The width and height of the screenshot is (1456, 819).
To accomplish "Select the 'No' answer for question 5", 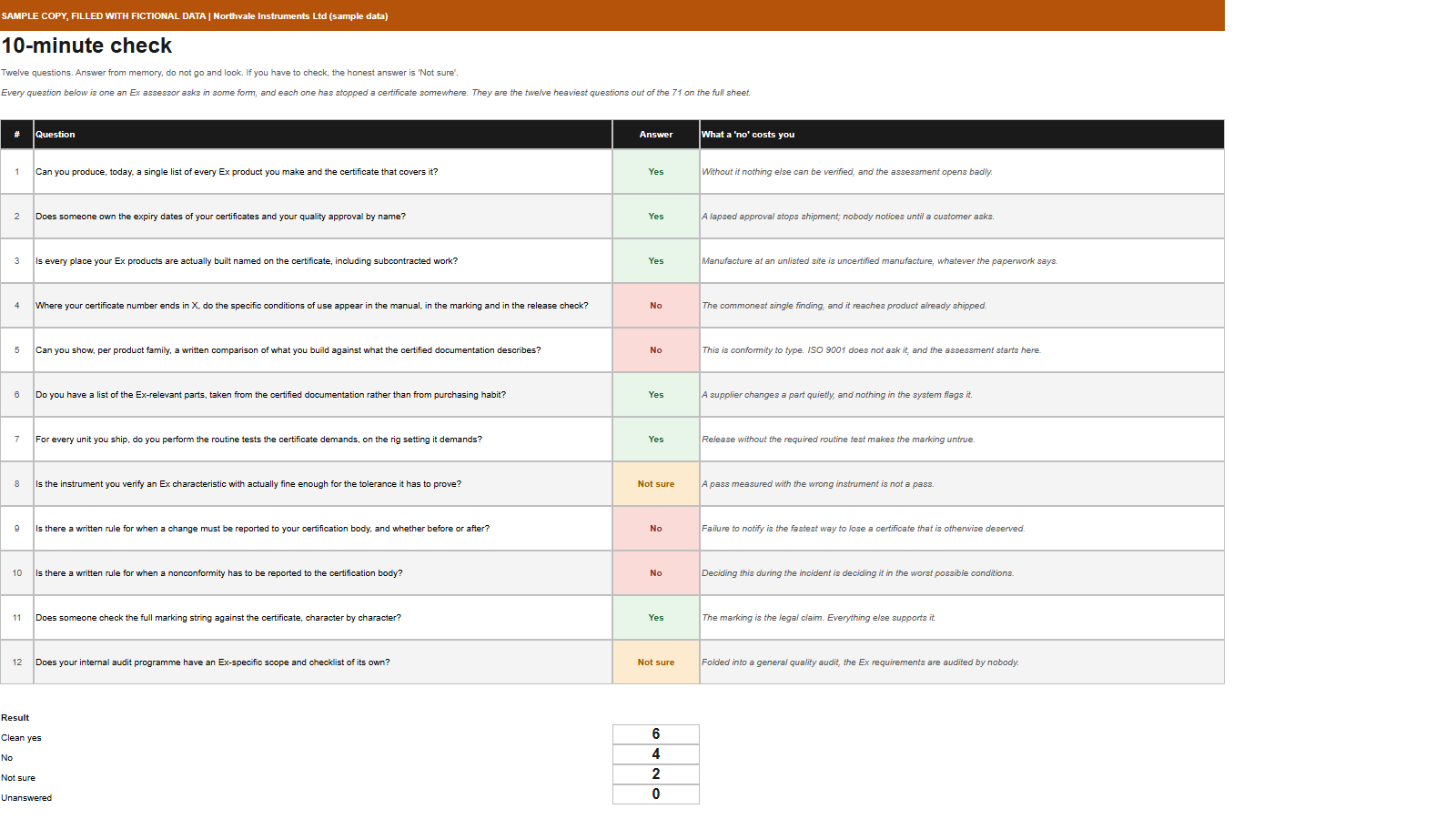I will [656, 350].
